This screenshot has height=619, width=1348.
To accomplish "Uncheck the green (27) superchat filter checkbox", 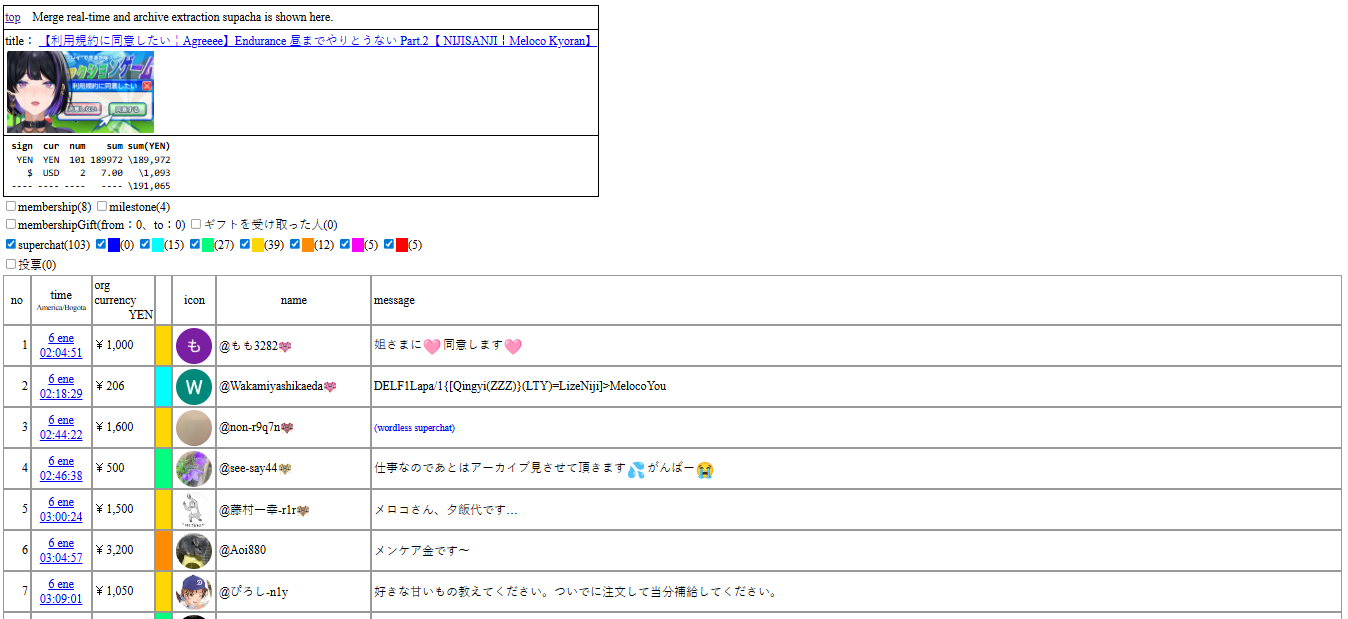I will pyautogui.click(x=195, y=244).
